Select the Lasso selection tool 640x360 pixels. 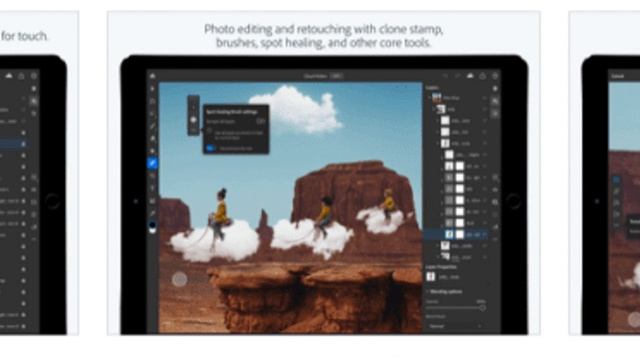153,113
